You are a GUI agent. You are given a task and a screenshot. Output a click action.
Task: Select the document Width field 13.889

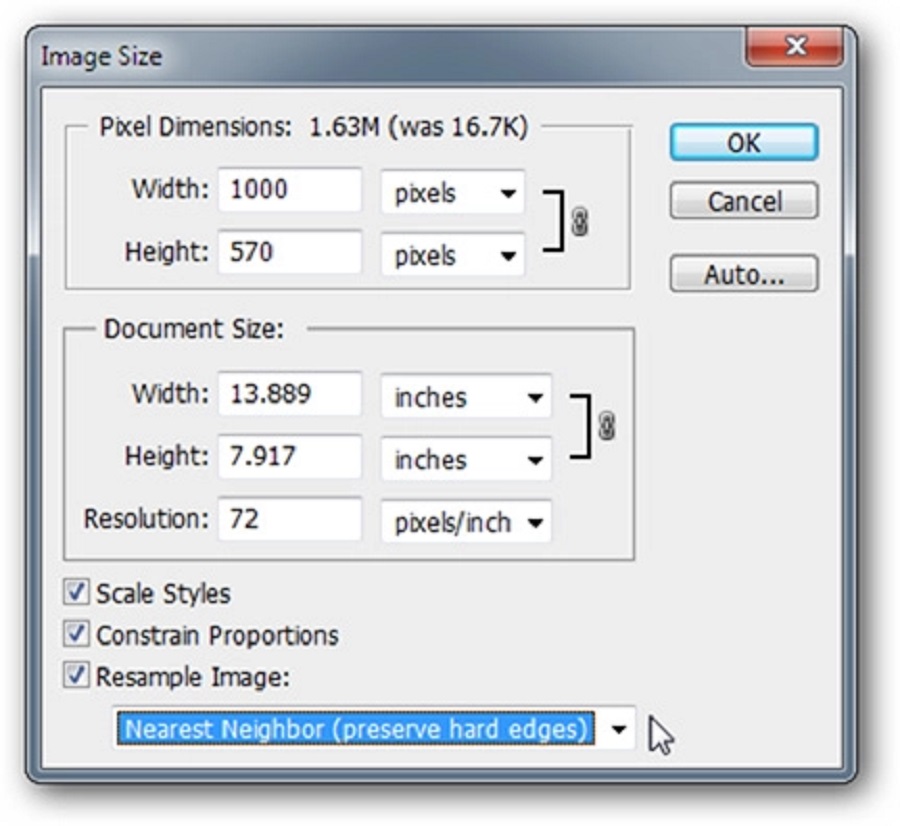click(x=290, y=395)
